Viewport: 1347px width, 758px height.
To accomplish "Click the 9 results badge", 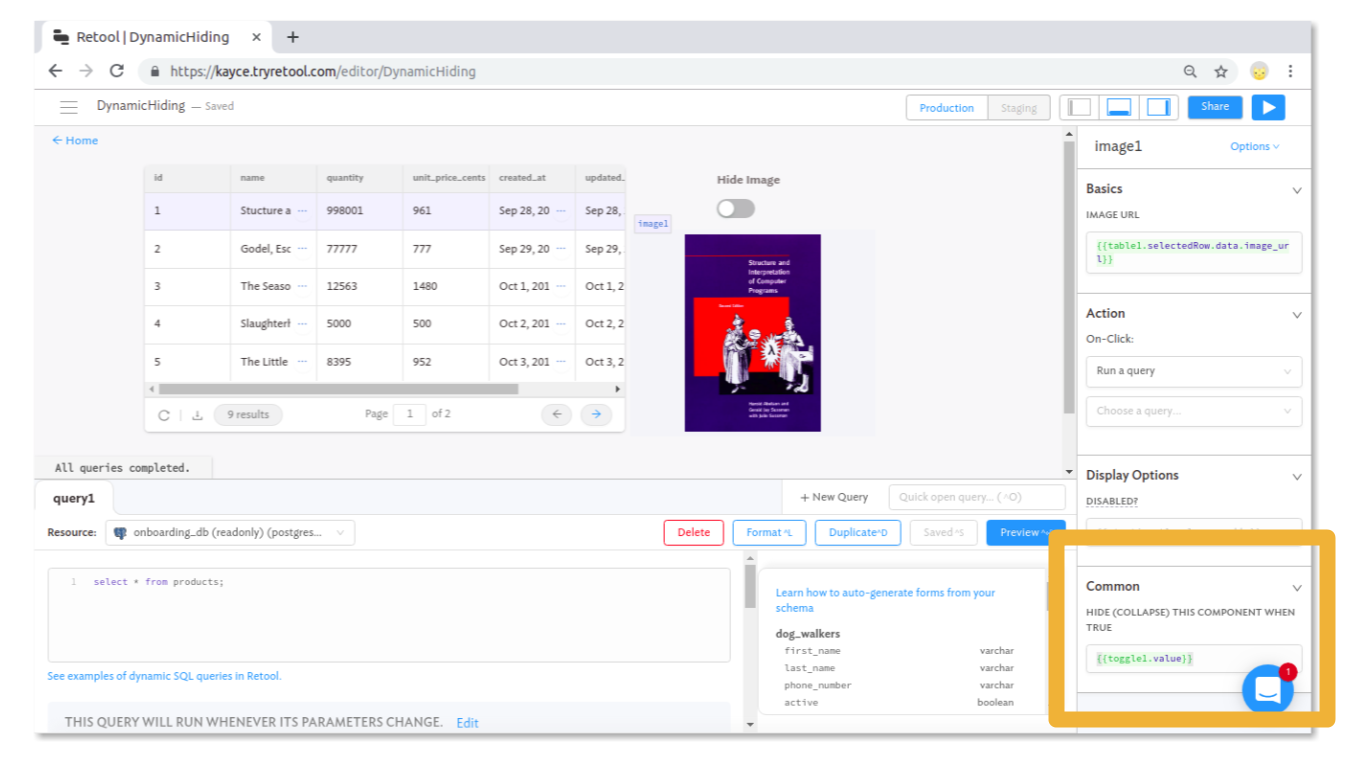I will tap(248, 414).
